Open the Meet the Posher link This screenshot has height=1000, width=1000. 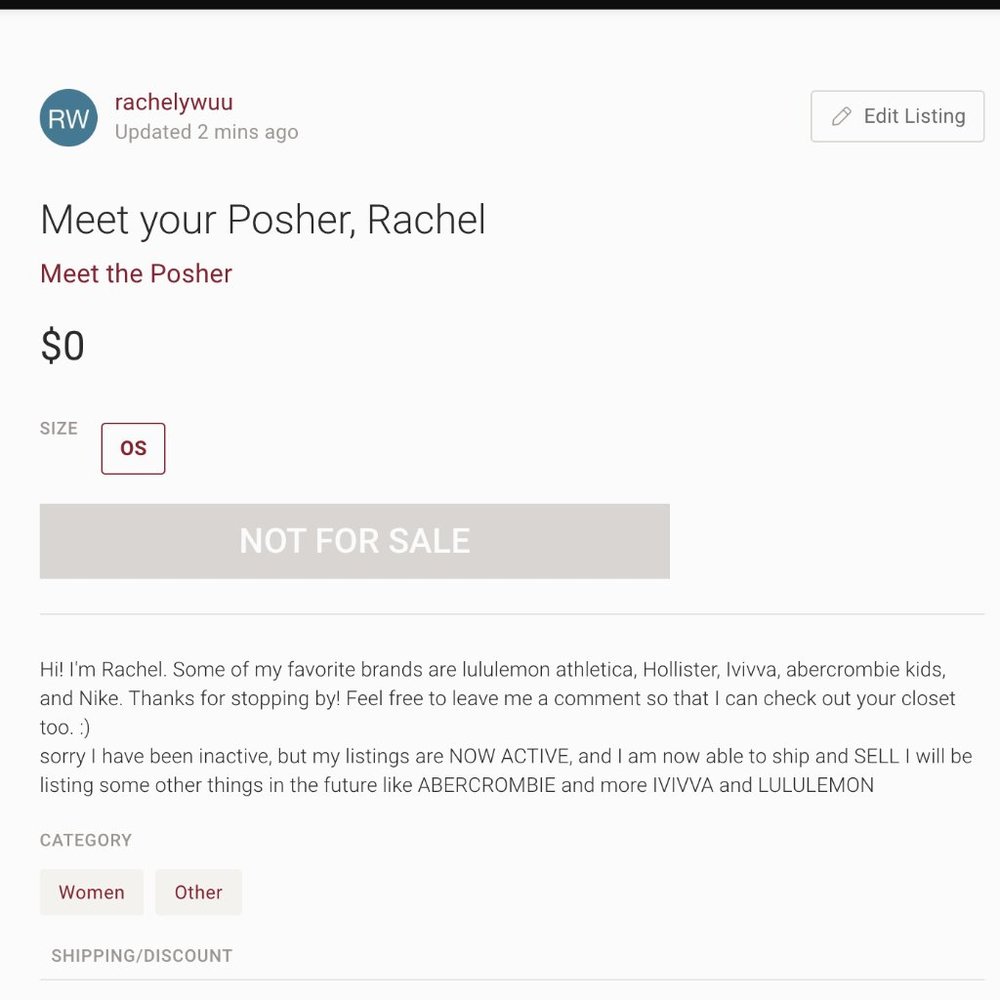coord(136,274)
